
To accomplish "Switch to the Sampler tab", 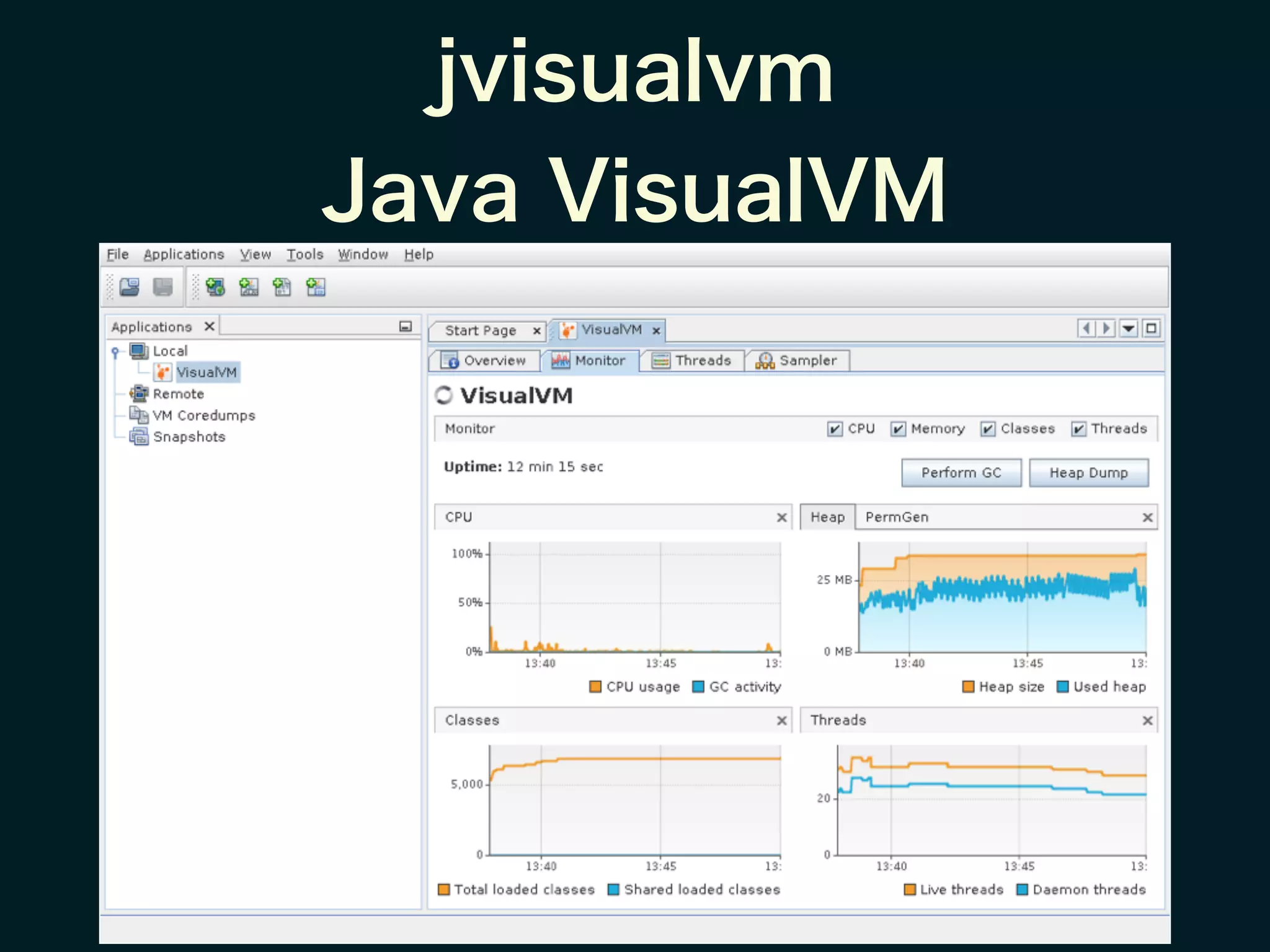I will (797, 361).
